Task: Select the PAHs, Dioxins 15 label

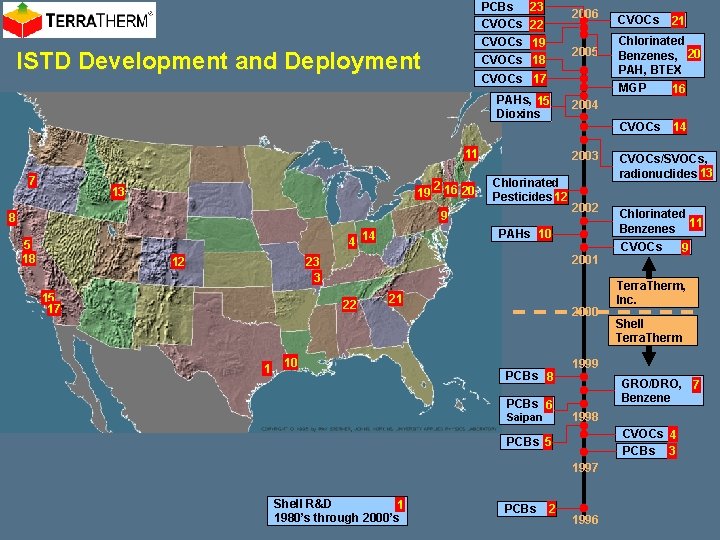Action: (x=521, y=107)
